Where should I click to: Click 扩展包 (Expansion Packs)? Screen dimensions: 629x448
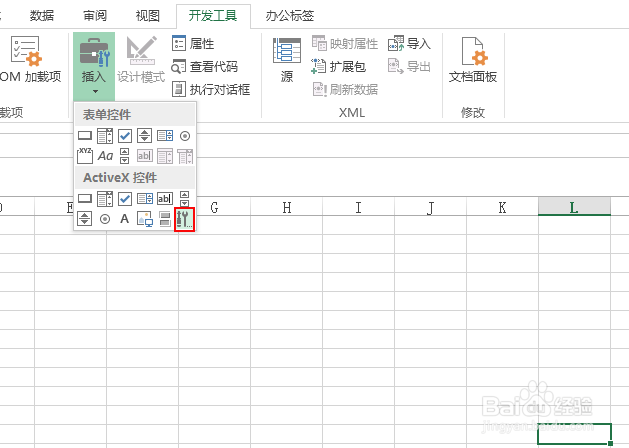(338, 67)
